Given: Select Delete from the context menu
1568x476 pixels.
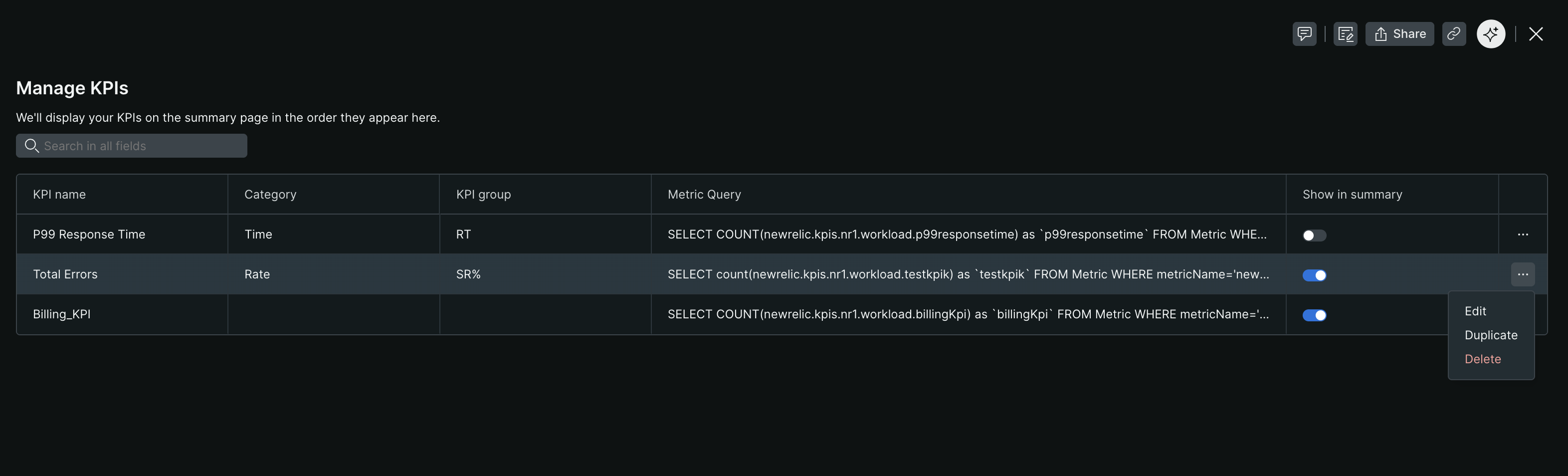Looking at the screenshot, I should pyautogui.click(x=1483, y=359).
